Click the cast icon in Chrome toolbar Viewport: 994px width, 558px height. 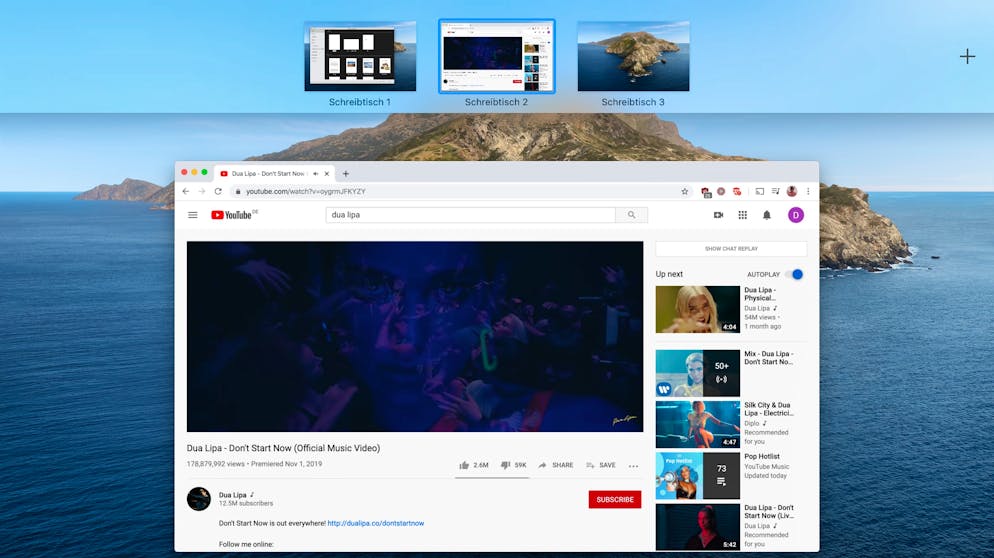click(x=759, y=191)
